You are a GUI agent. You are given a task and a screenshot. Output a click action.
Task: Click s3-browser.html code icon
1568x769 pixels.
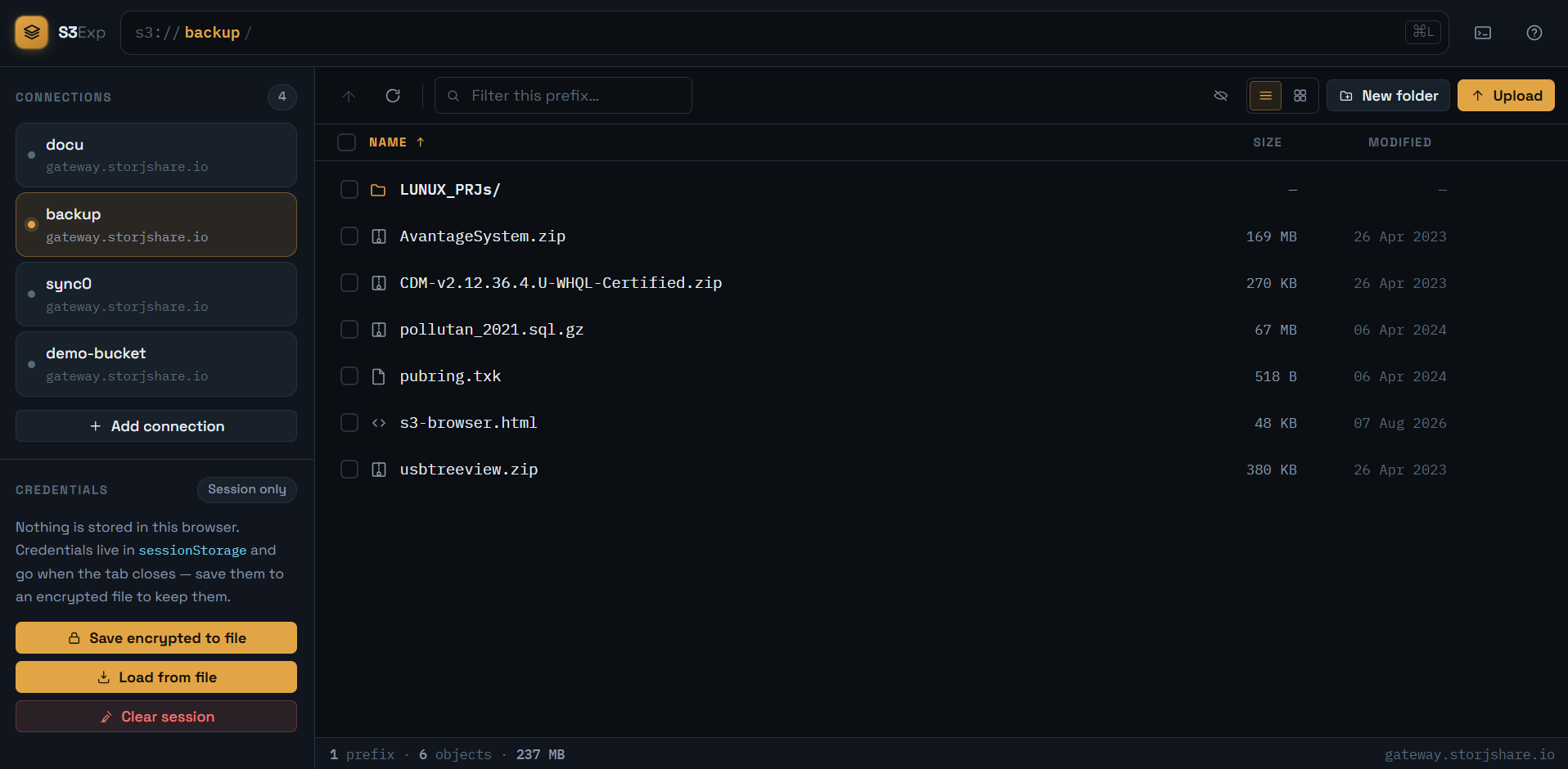[x=379, y=423]
